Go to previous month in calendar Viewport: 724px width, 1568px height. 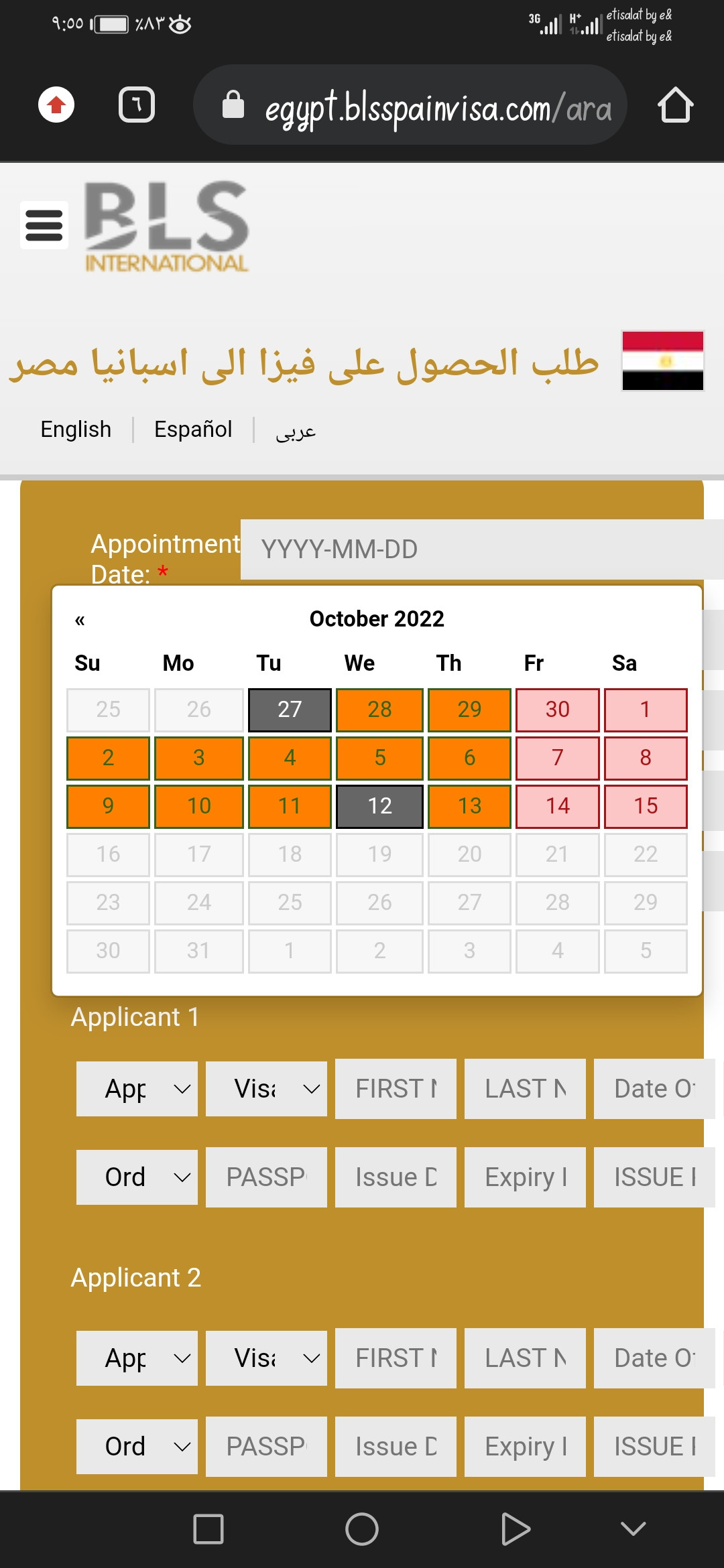(x=80, y=620)
